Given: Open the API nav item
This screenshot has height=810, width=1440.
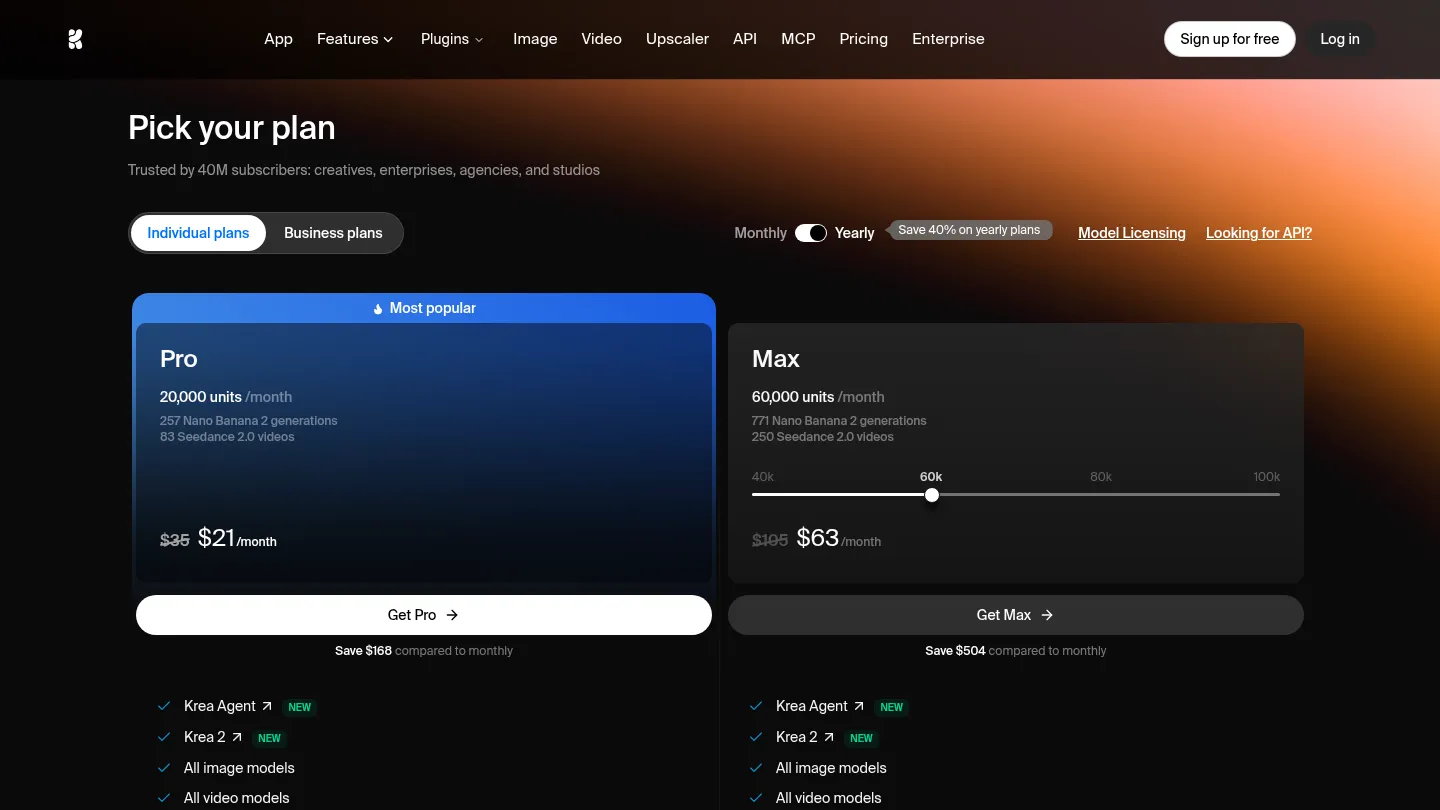Looking at the screenshot, I should tap(745, 39).
